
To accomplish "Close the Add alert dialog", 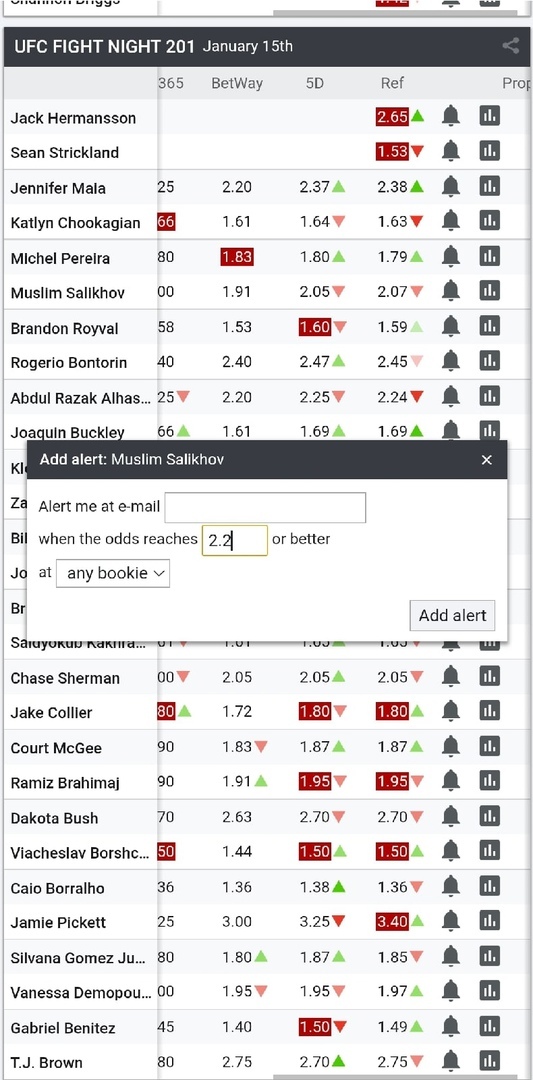I will pos(487,459).
